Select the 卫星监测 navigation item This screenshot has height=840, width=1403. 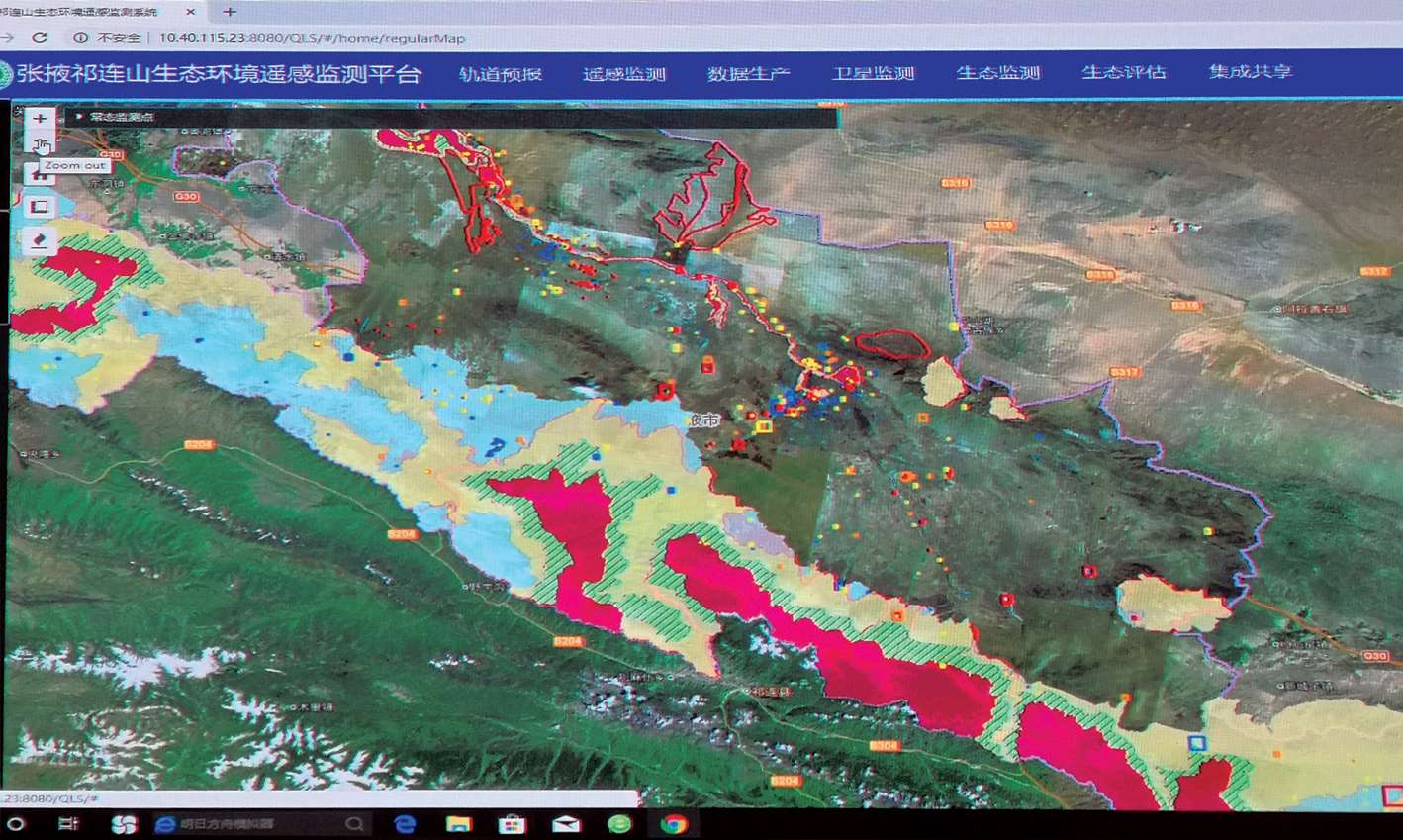pyautogui.click(x=873, y=74)
